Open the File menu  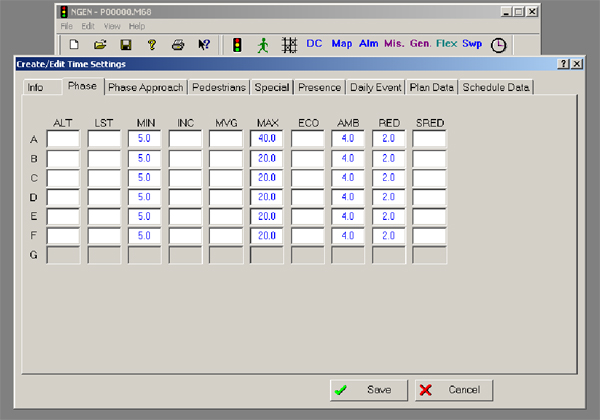[x=66, y=26]
